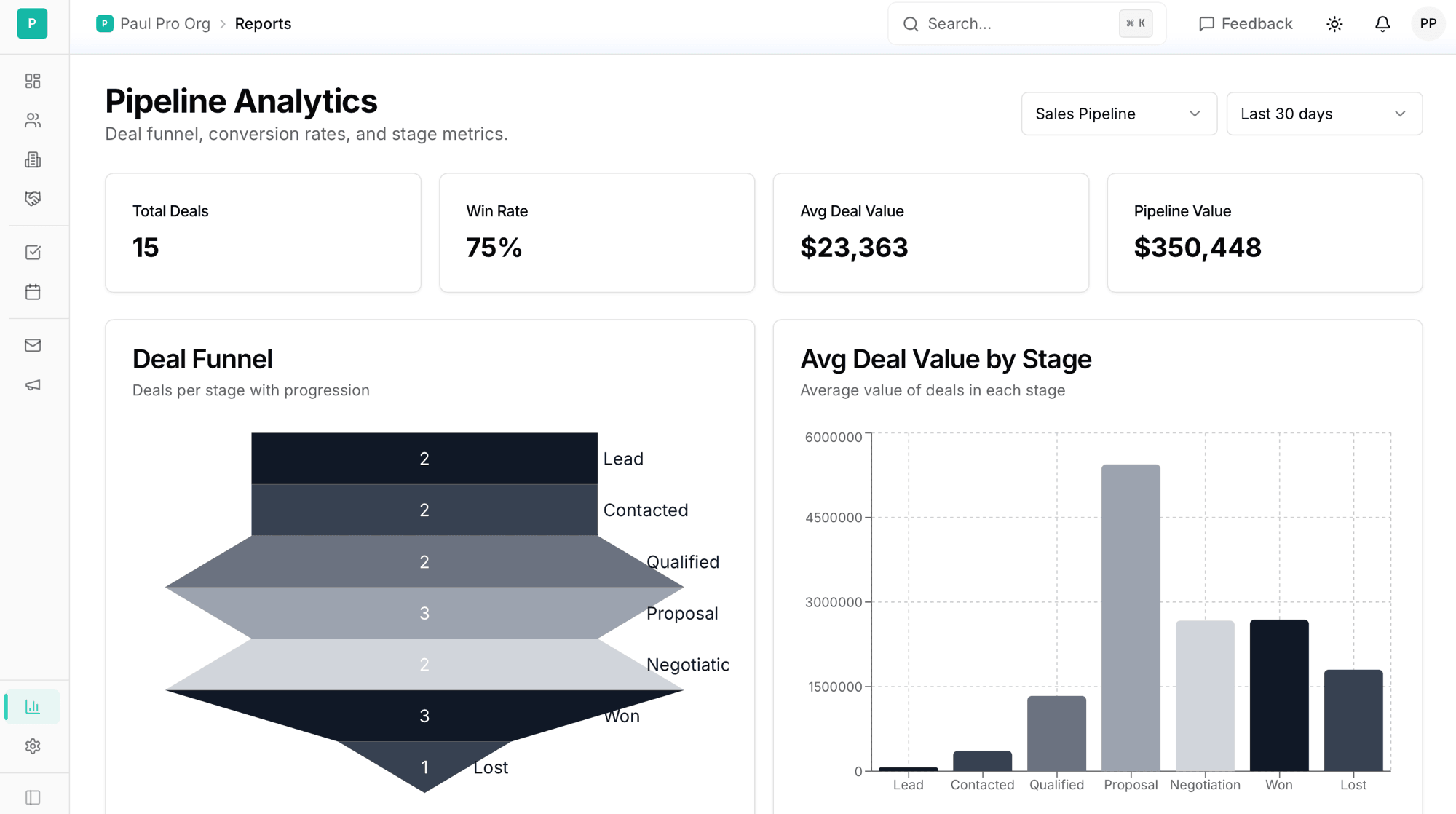Click the Proposal bar in bar chart
Viewport: 1456px width, 814px height.
click(1131, 617)
